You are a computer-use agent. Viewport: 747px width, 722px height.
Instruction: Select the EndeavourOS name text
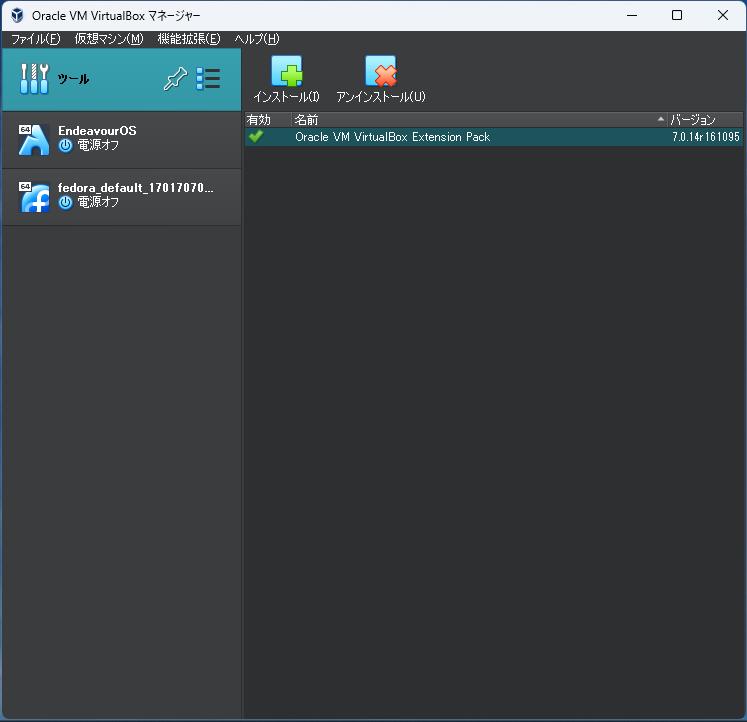tap(97, 130)
